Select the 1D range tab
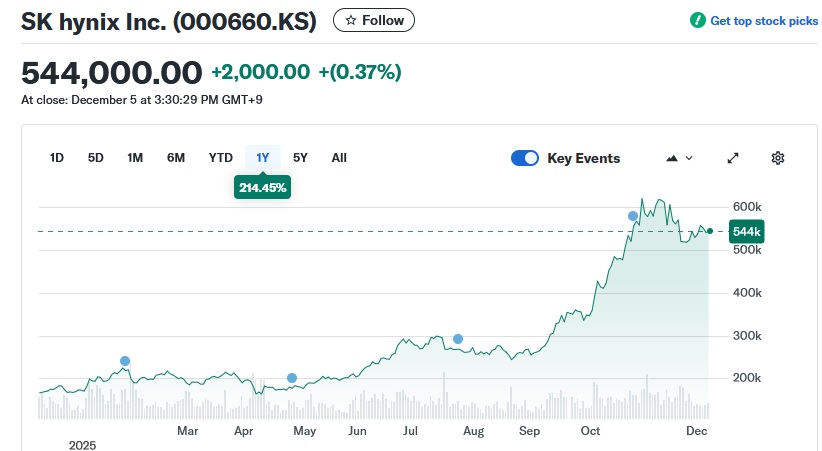Screen dimensions: 822x451 pos(57,158)
